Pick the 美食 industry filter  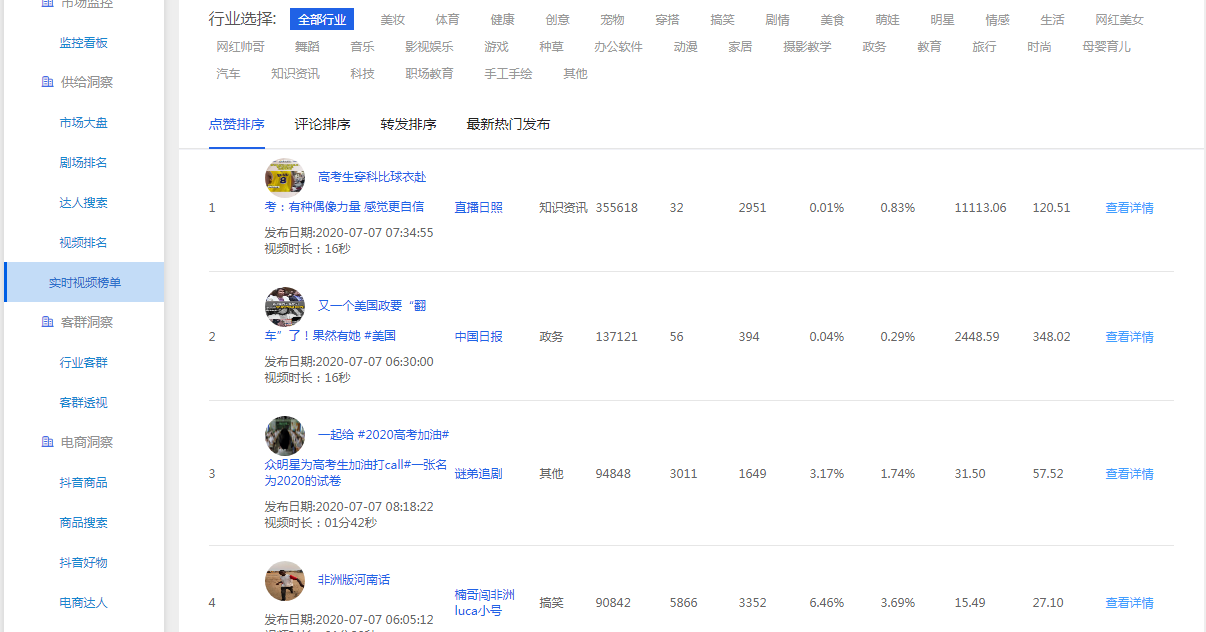[833, 19]
